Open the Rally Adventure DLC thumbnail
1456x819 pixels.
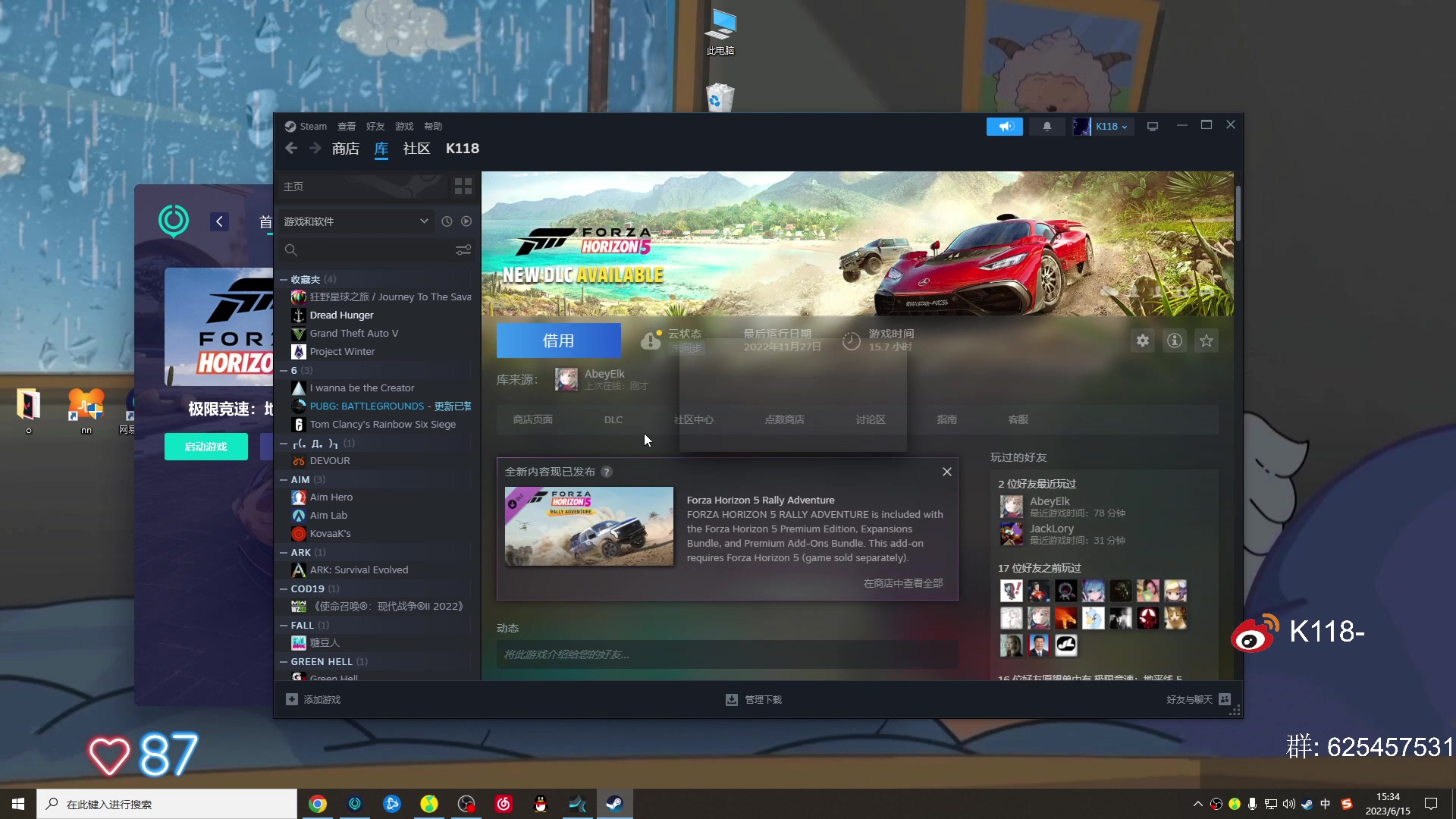pyautogui.click(x=589, y=526)
